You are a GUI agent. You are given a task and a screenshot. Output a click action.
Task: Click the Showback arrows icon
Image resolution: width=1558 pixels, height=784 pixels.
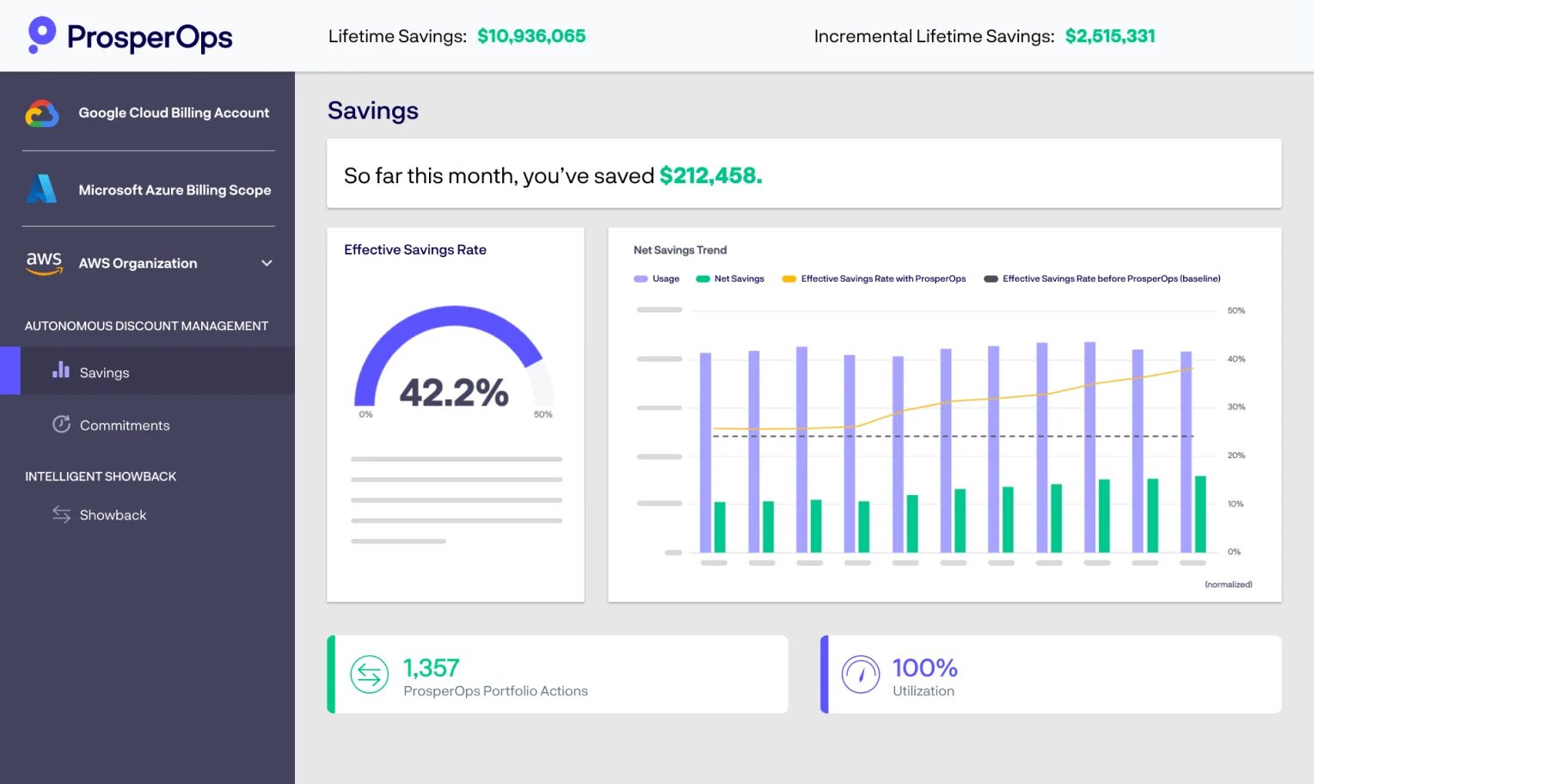tap(61, 514)
